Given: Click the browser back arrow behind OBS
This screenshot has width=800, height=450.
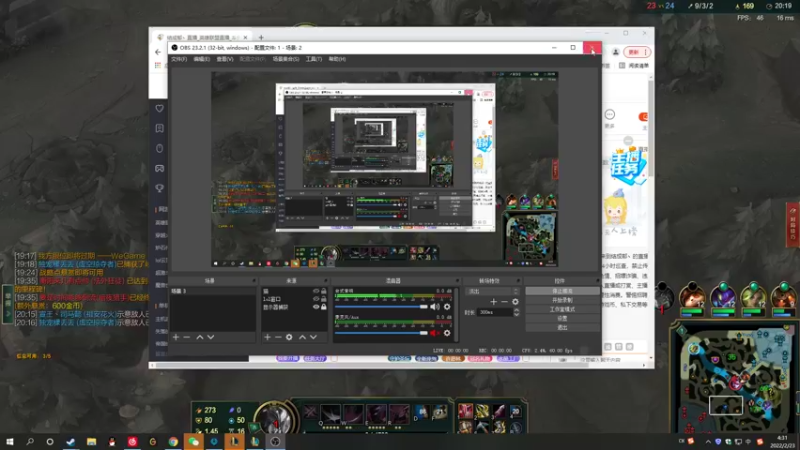Looking at the screenshot, I should coord(158,52).
